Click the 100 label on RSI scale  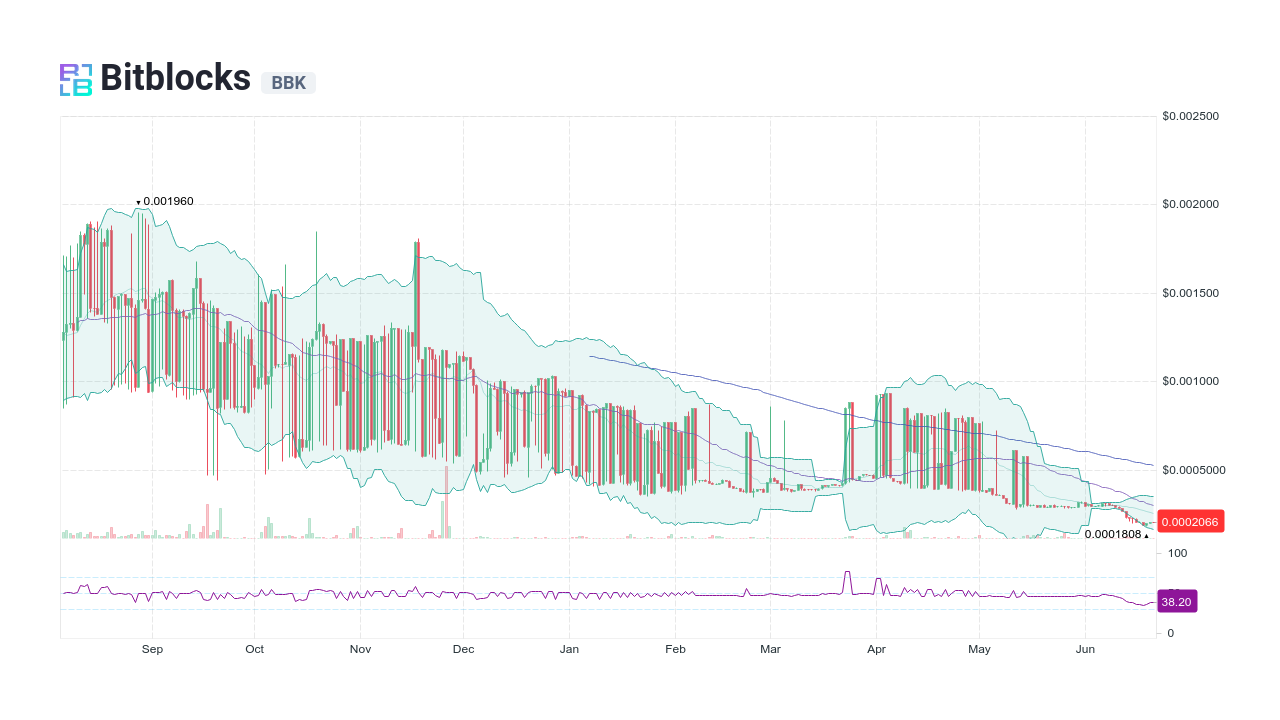[x=1176, y=552]
